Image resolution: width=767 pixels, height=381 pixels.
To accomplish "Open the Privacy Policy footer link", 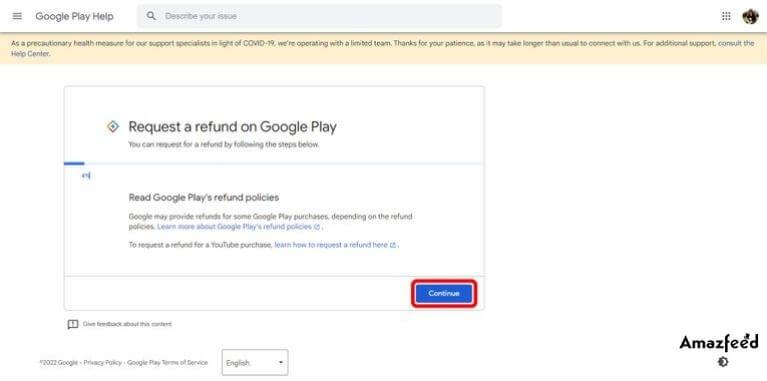I will (103, 362).
